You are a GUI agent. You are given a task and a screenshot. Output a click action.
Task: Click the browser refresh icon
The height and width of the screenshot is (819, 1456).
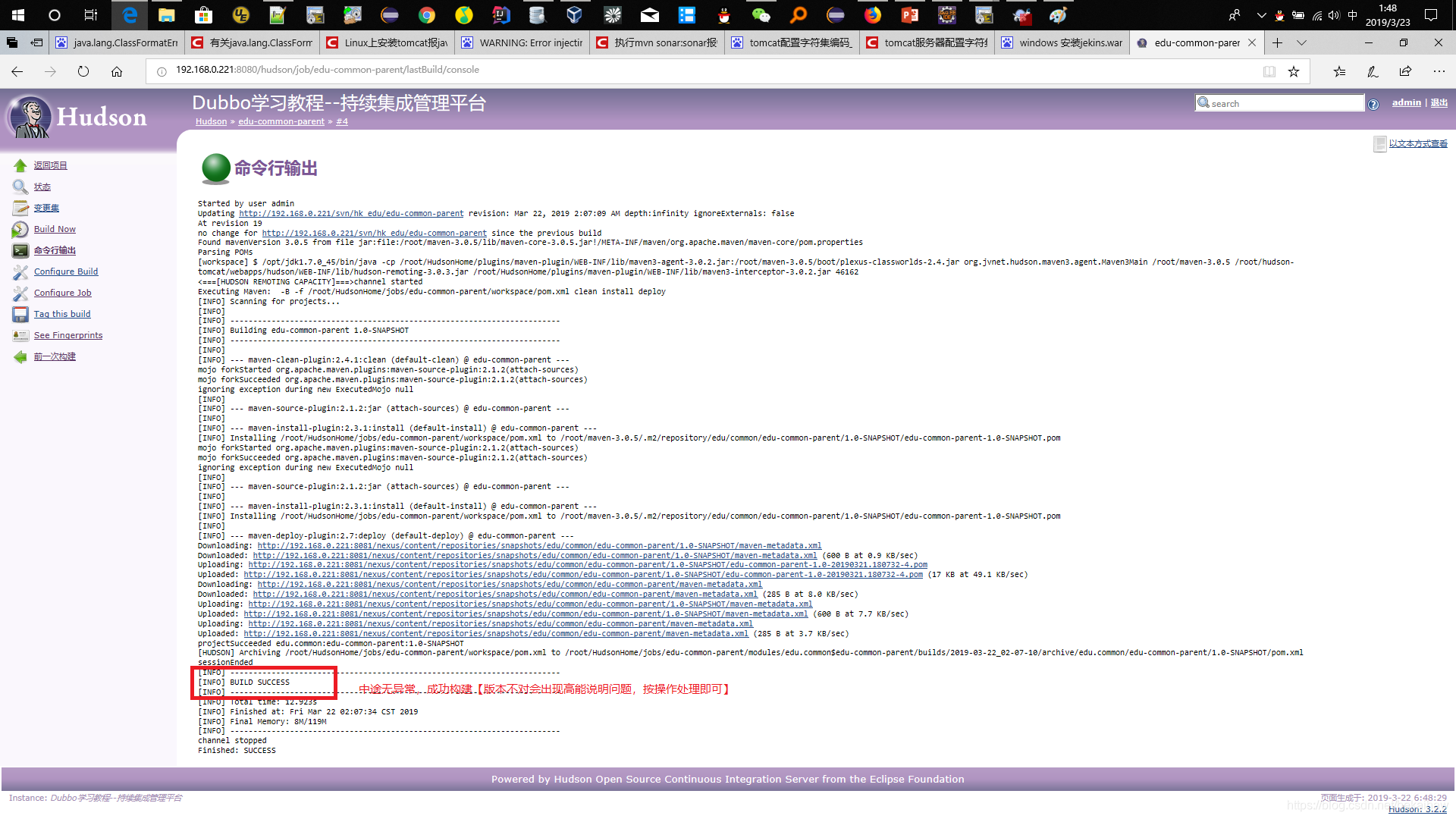coord(83,71)
